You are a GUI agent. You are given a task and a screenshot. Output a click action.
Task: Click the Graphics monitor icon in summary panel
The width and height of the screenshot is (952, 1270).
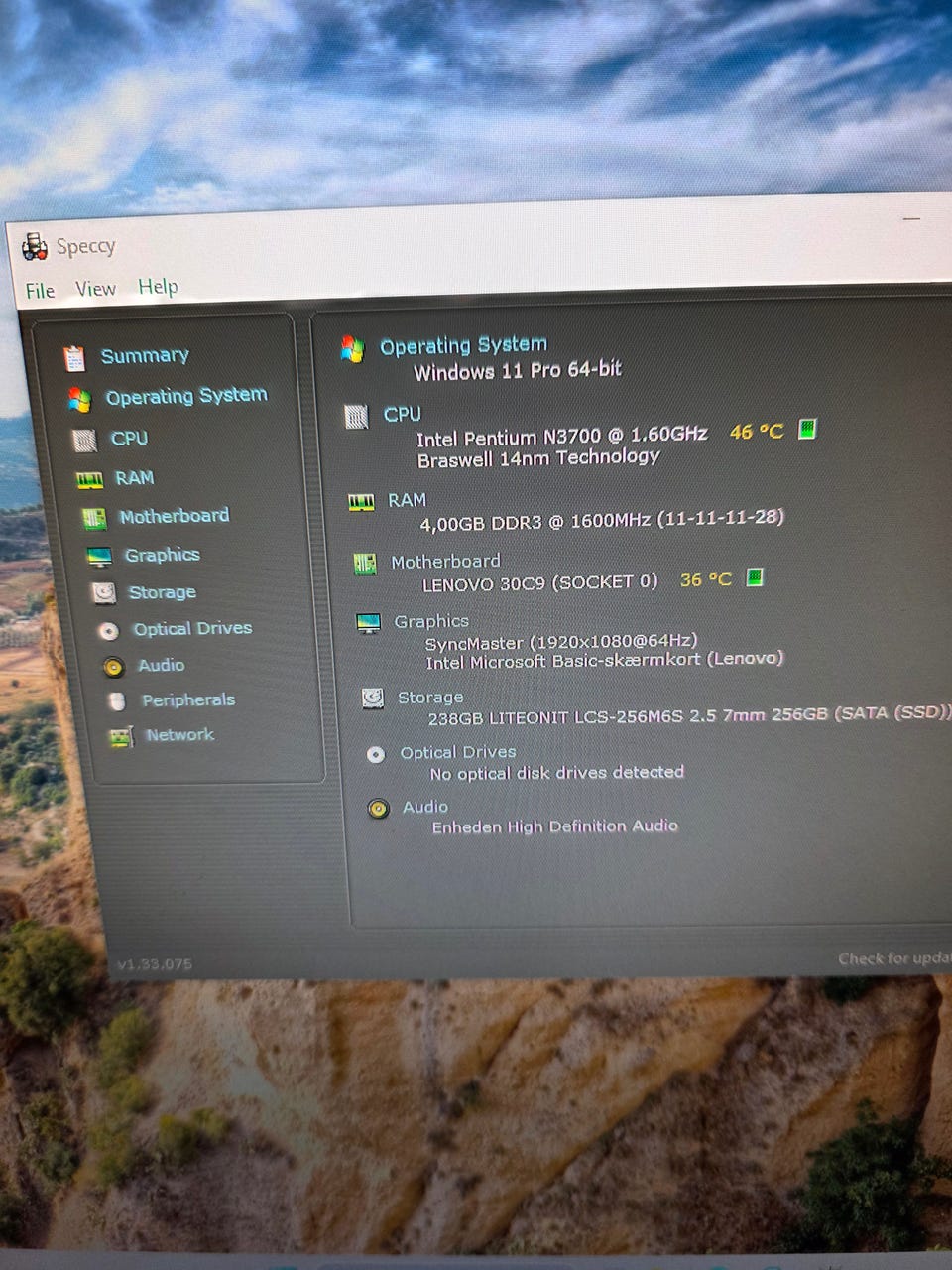pos(368,624)
